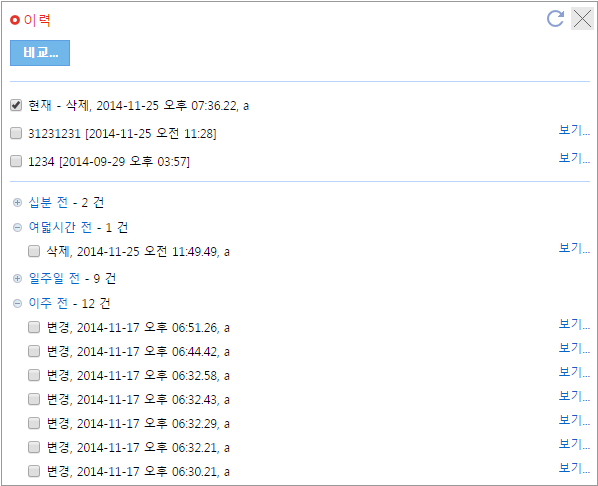
Task: Close the 이력 history panel
Action: [x=582, y=18]
